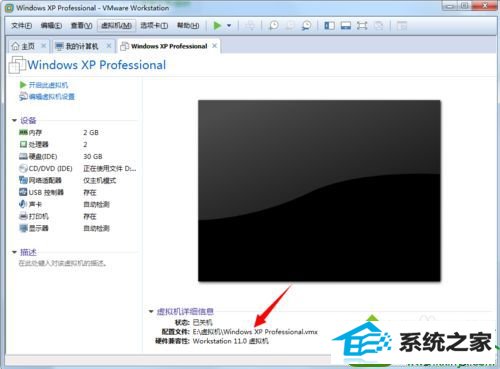Click the CD/DVD disc icon

(23, 168)
